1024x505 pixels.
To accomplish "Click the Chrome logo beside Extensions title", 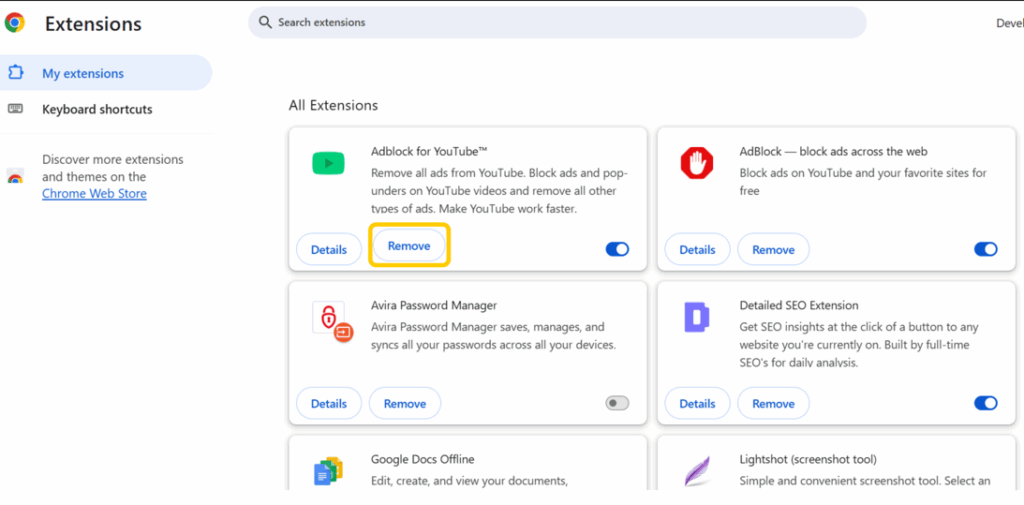I will (14, 23).
